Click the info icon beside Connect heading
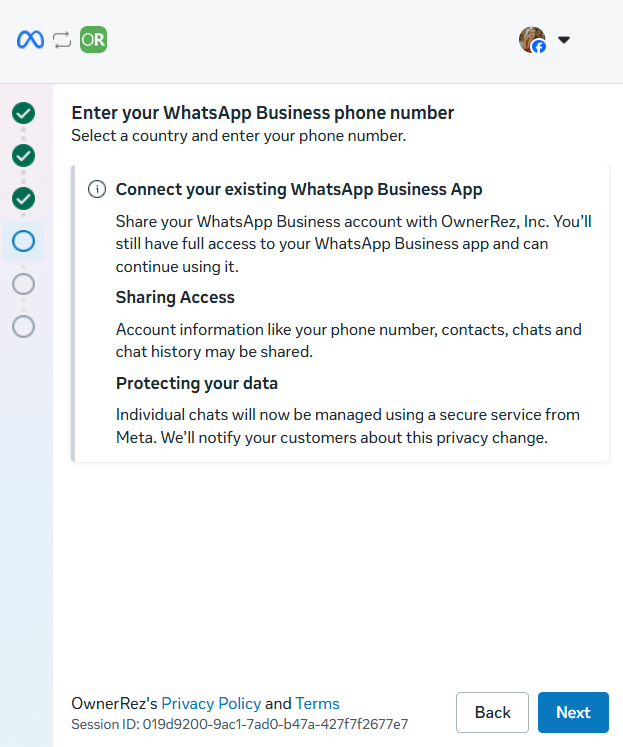 97,189
